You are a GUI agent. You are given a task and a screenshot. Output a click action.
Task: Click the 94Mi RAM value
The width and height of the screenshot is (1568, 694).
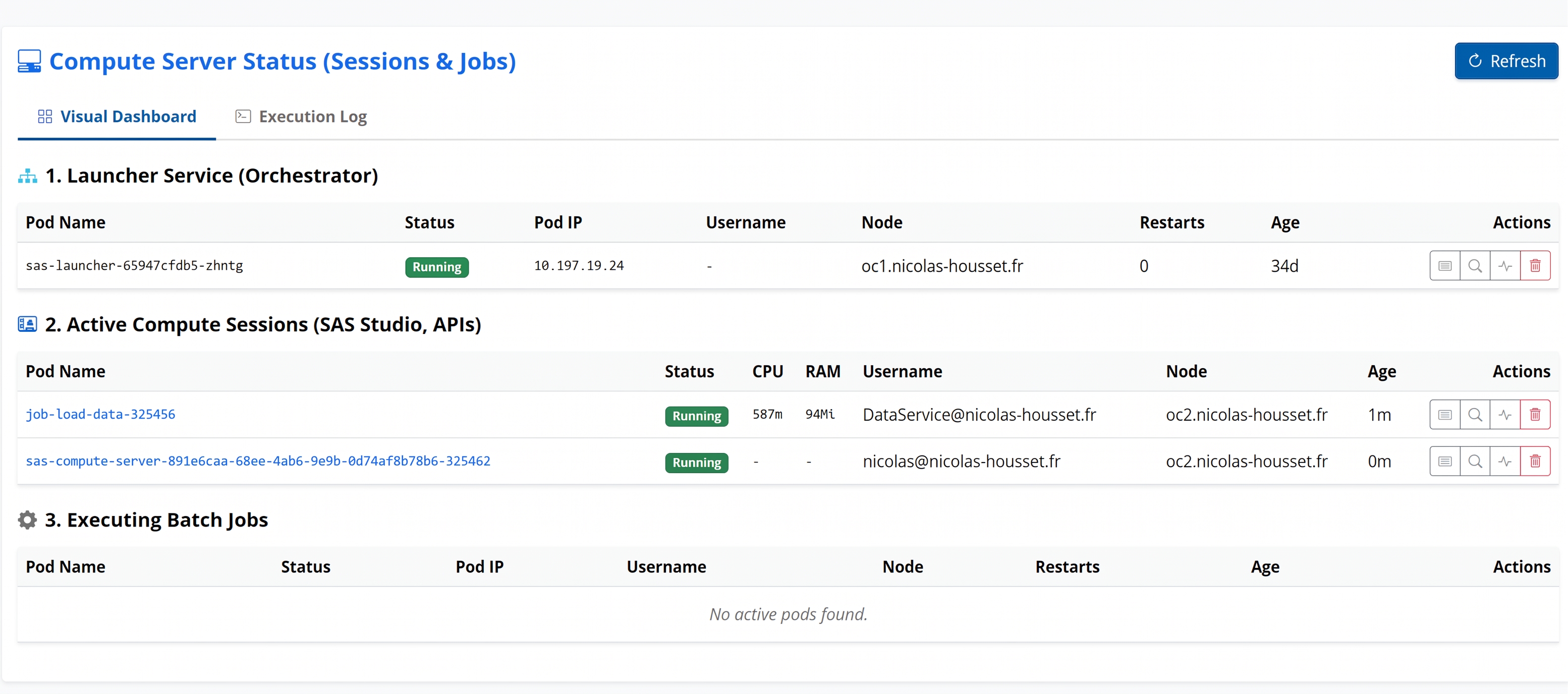[x=820, y=414]
